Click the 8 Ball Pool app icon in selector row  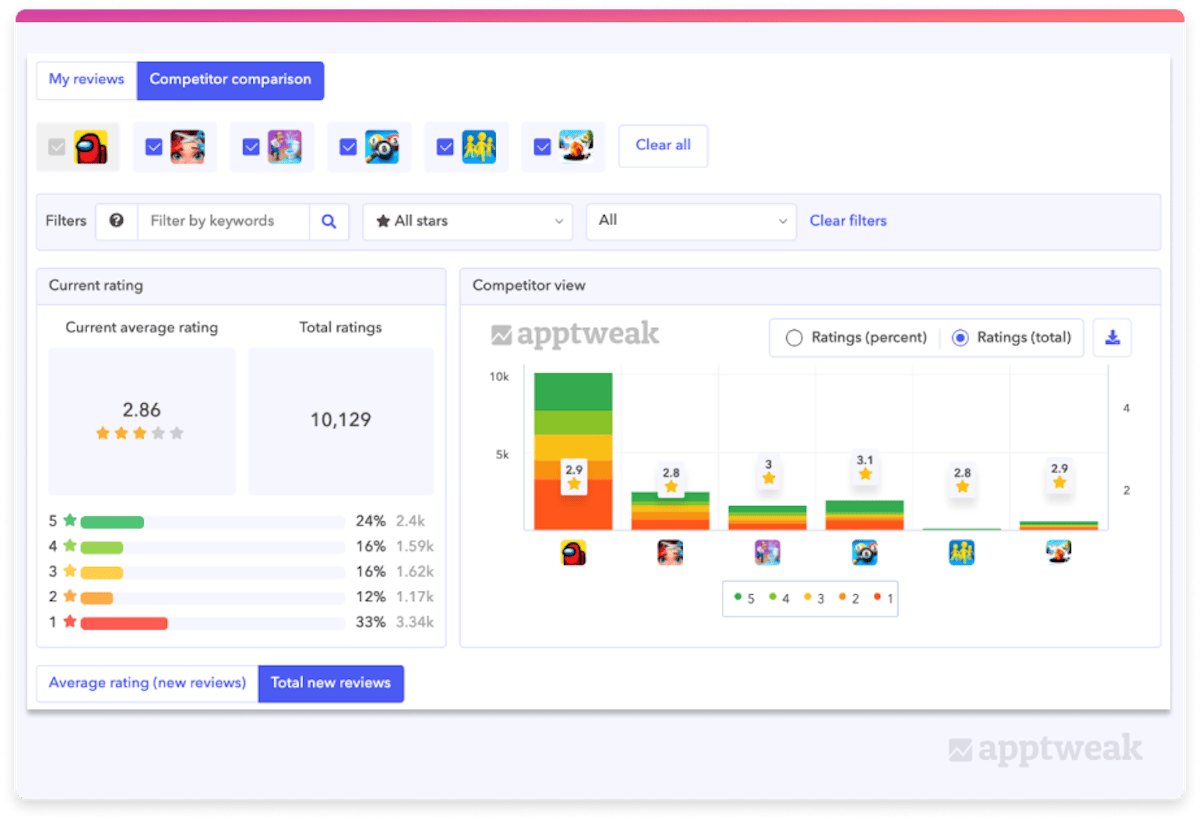click(x=381, y=147)
